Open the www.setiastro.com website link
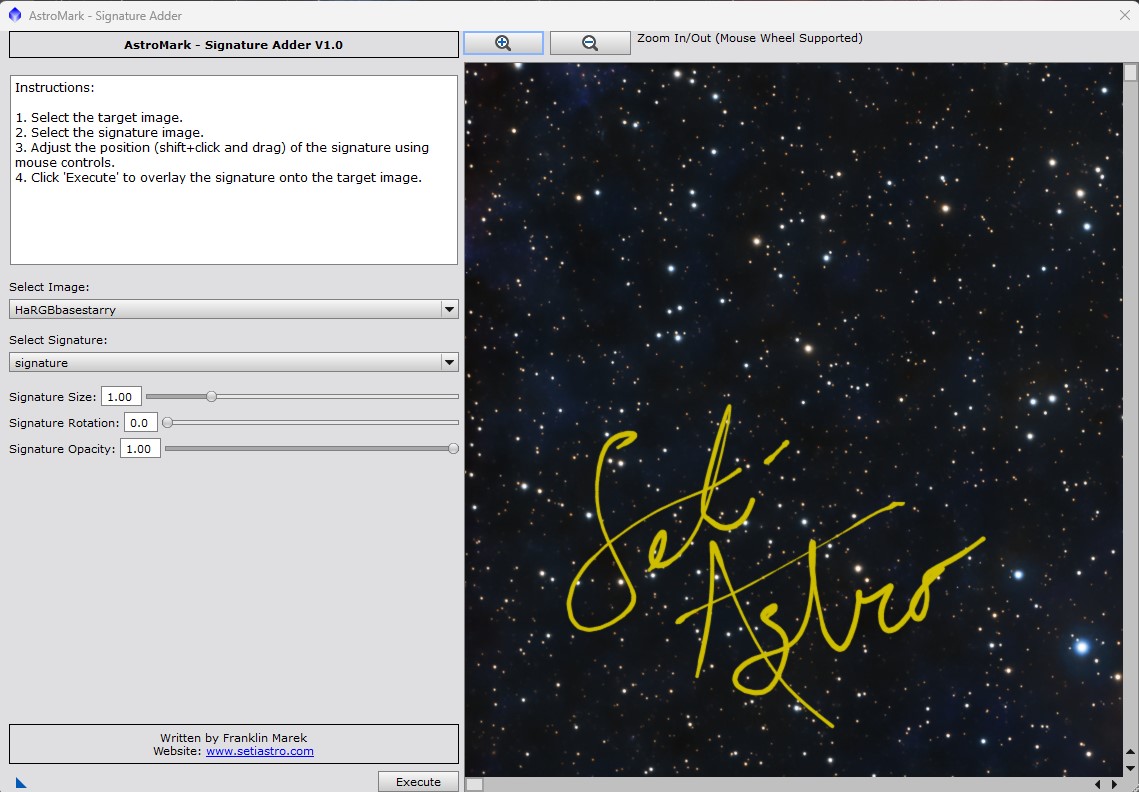The width and height of the screenshot is (1139, 792). tap(260, 751)
